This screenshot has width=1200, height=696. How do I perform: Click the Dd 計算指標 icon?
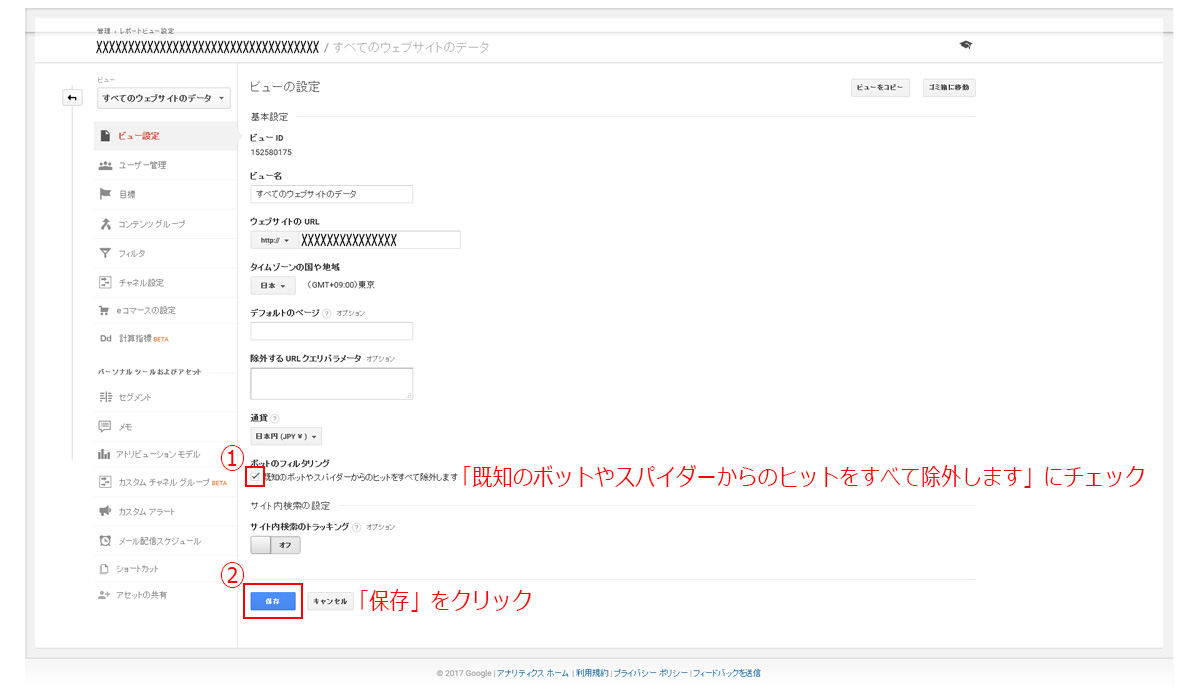105,338
